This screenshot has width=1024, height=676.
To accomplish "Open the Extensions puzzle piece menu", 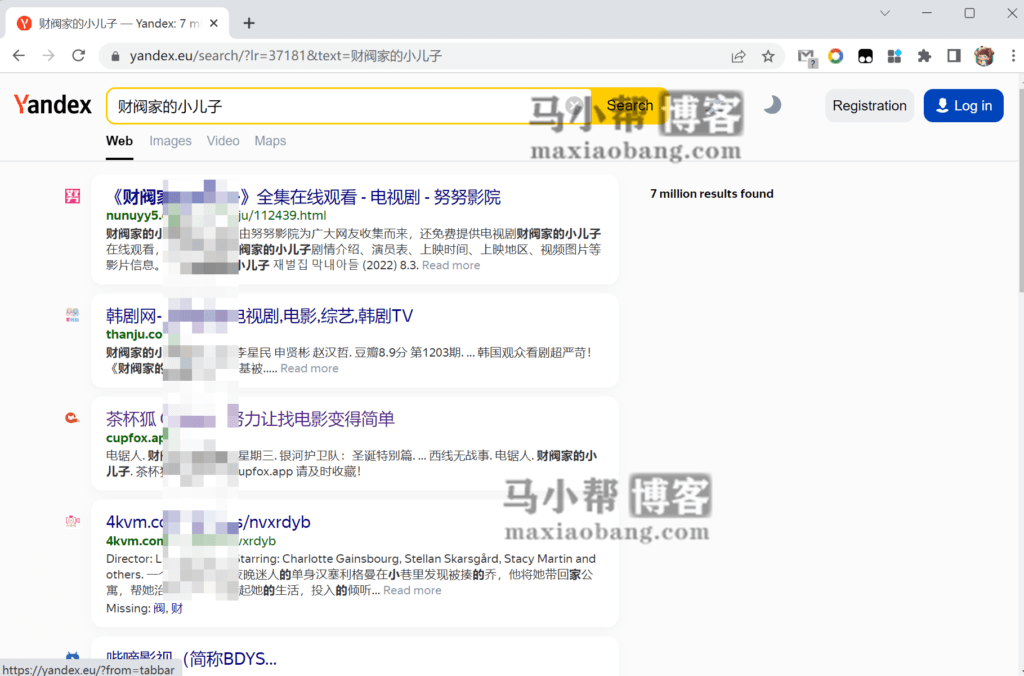I will click(924, 56).
